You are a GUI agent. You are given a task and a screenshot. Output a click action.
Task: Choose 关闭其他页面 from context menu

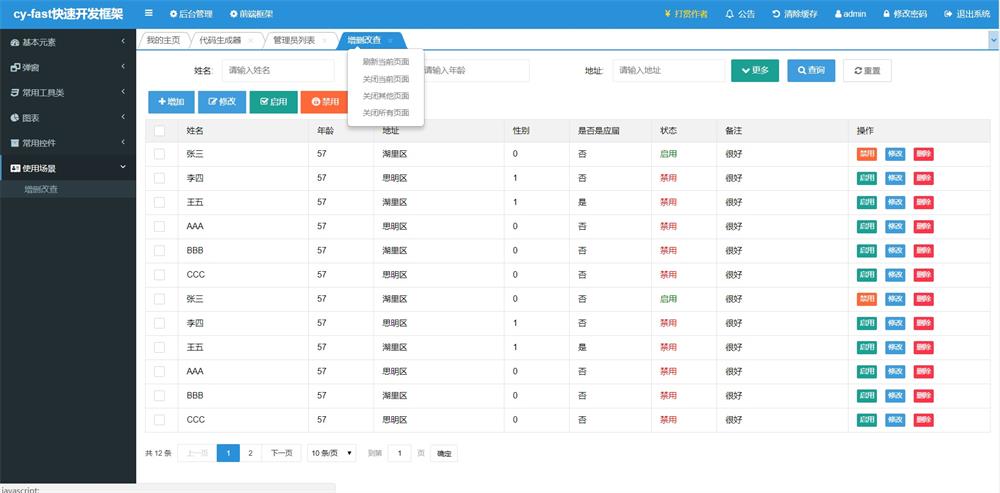[385, 96]
